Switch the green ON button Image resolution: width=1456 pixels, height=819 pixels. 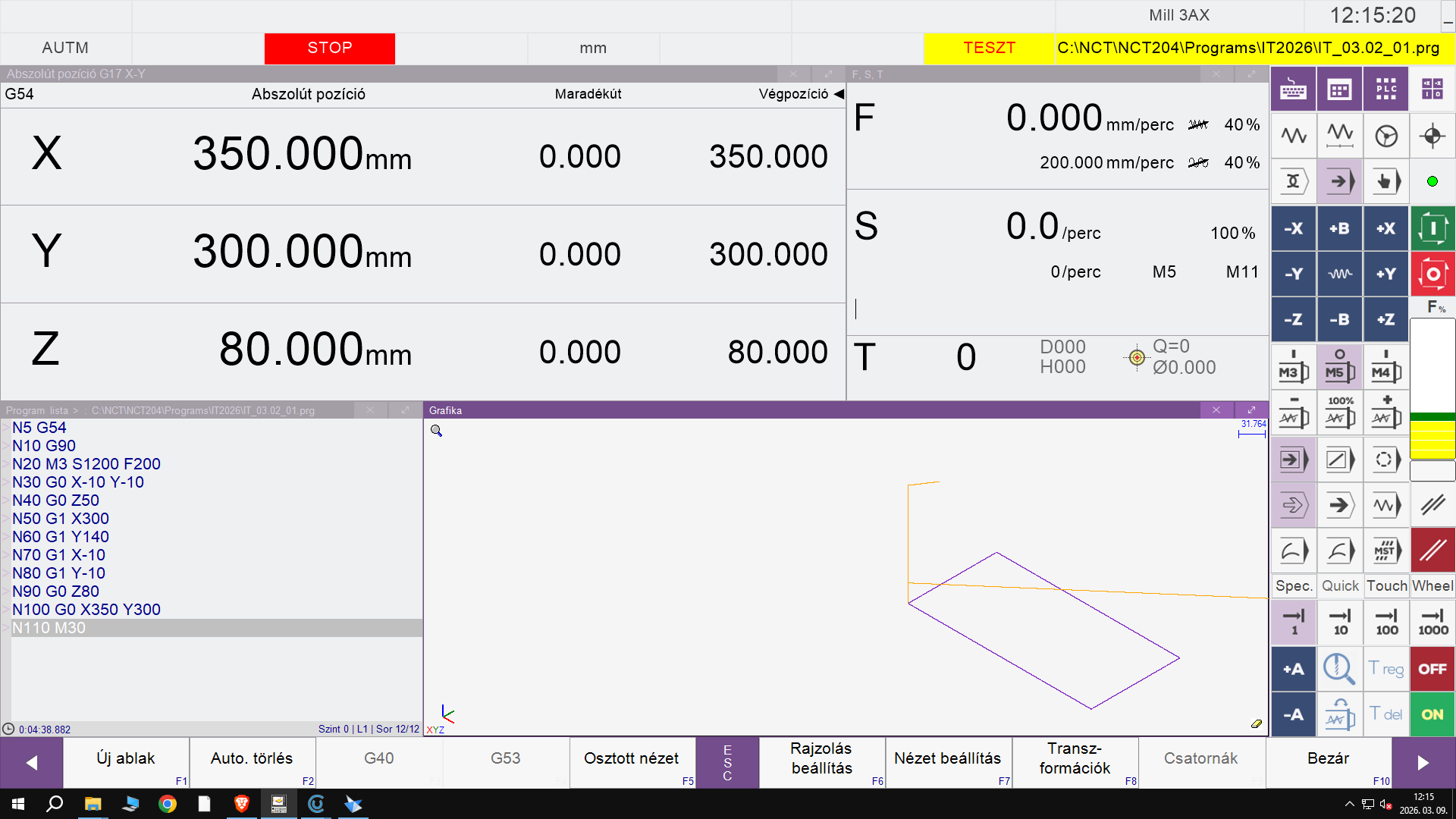(x=1432, y=714)
